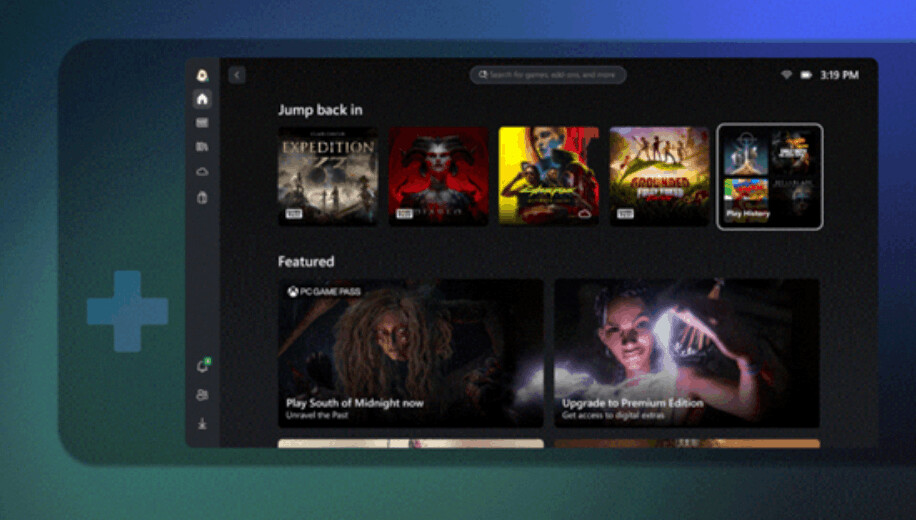Screen dimensions: 916x520
Task: Open the Cloud Gaming sidebar icon
Action: click(x=202, y=172)
